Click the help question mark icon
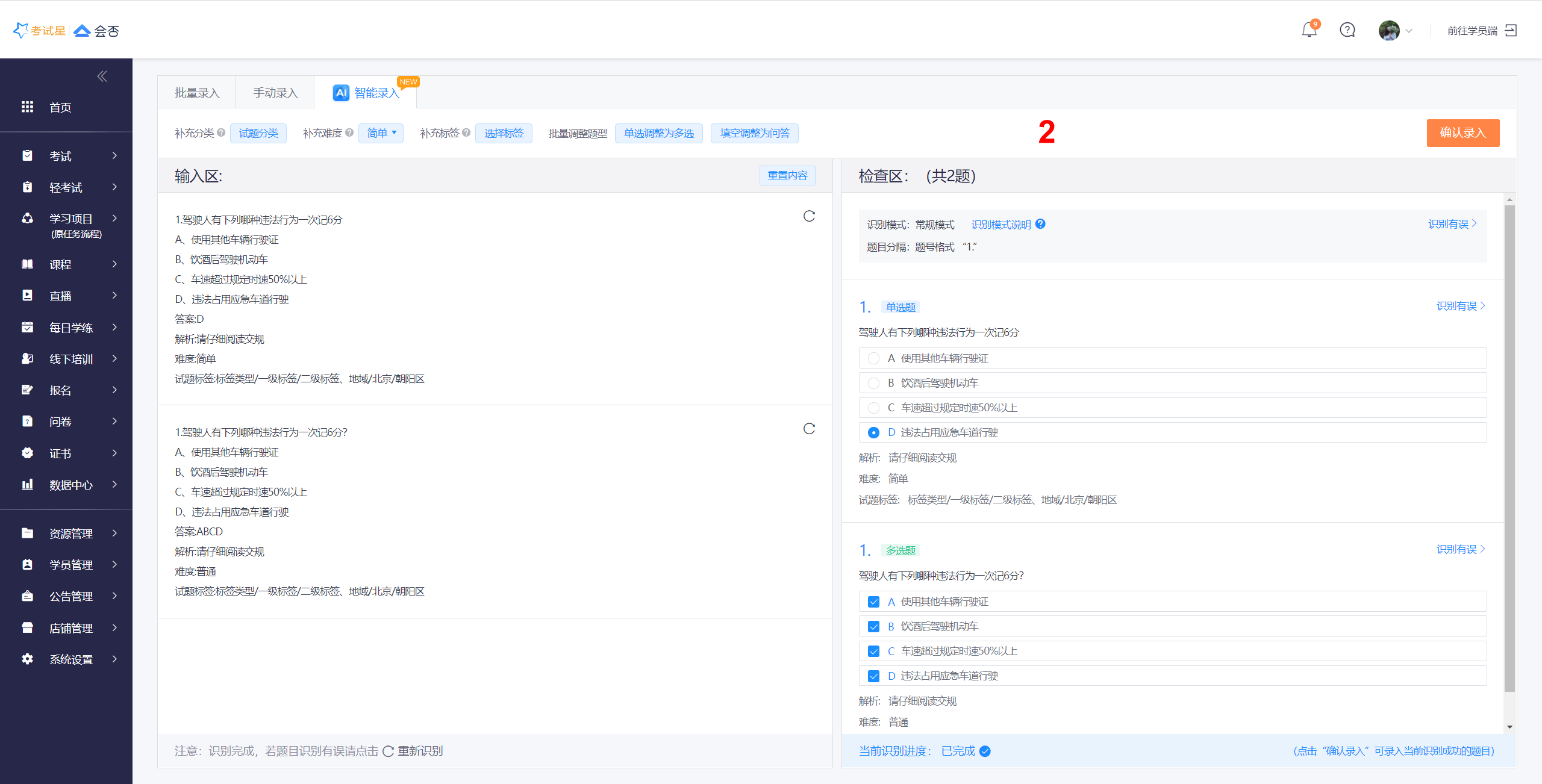The width and height of the screenshot is (1542, 784). 1347,30
